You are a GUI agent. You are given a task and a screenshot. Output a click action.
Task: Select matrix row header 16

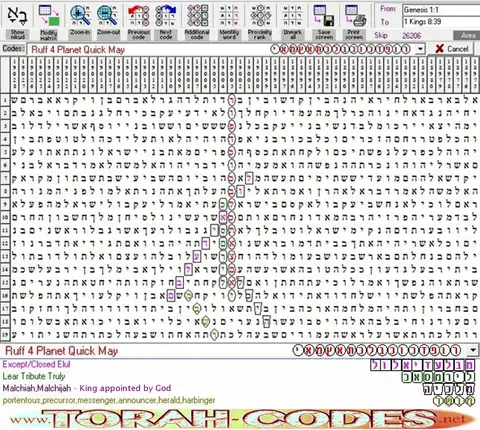pyautogui.click(x=5, y=295)
